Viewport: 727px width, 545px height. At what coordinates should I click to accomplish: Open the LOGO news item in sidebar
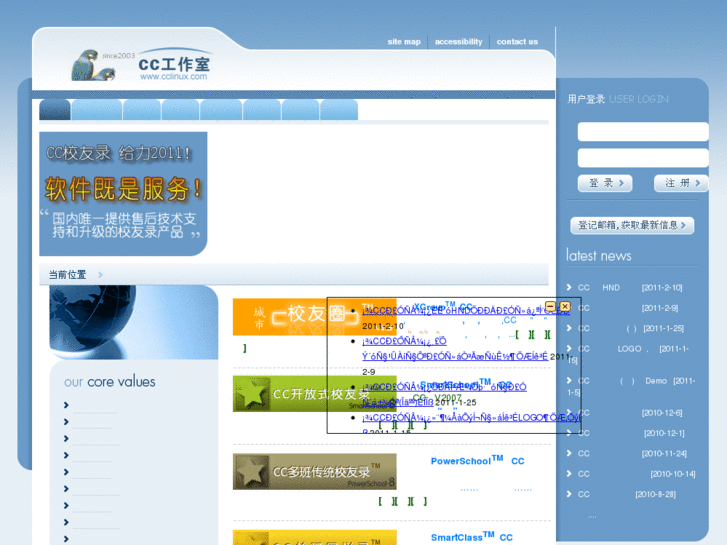tap(628, 354)
